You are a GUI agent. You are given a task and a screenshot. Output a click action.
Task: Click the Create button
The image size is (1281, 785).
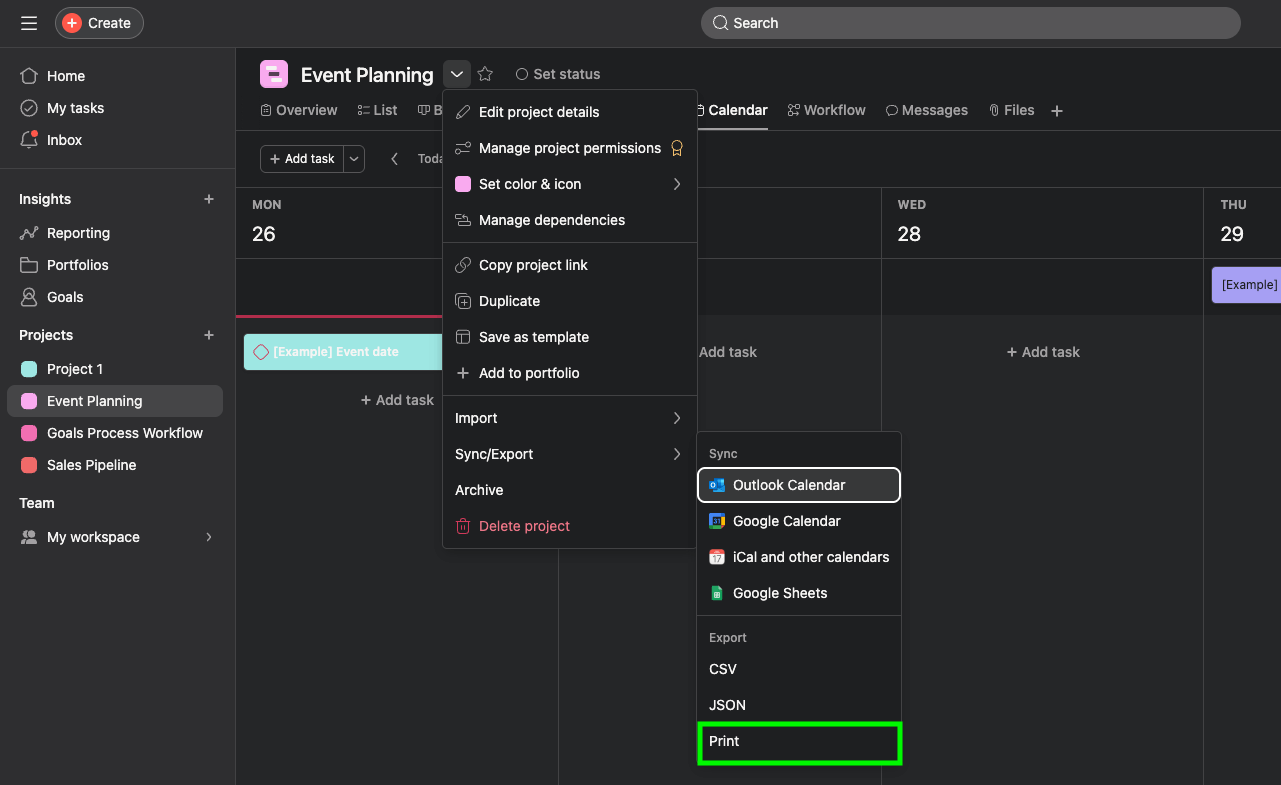click(98, 22)
